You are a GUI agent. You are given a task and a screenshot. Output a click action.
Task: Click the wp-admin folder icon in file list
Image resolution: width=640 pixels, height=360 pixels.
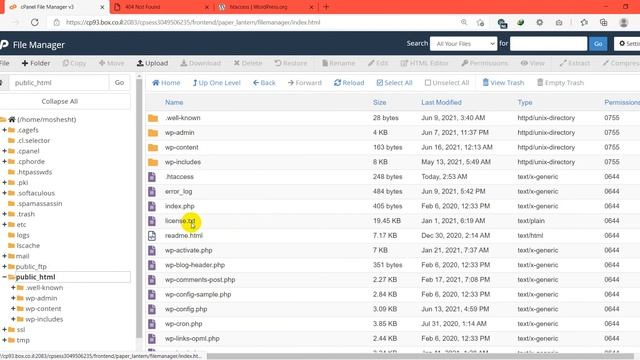coord(153,133)
